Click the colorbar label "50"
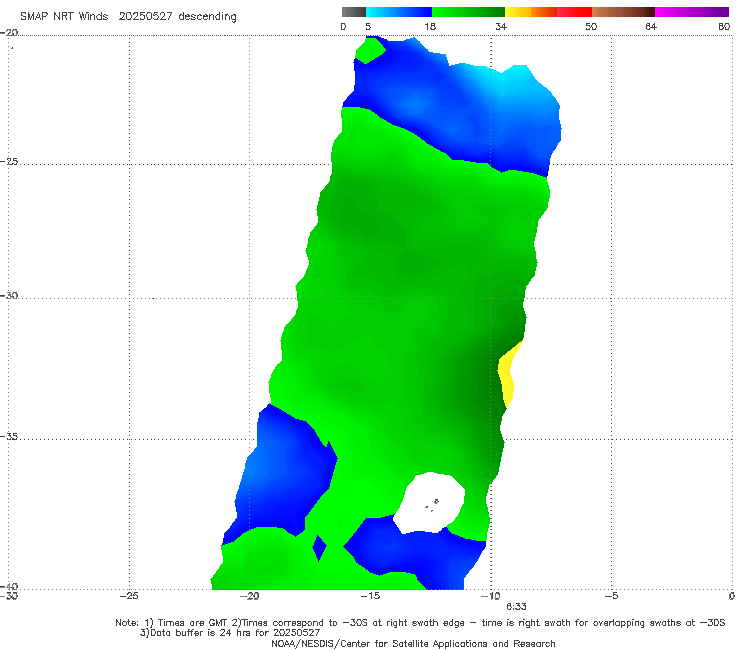Screen dimensions: 740x650 point(591,27)
